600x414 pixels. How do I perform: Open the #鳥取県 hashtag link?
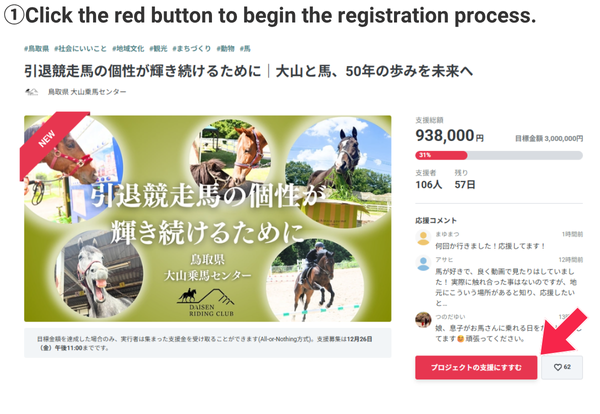[36, 49]
